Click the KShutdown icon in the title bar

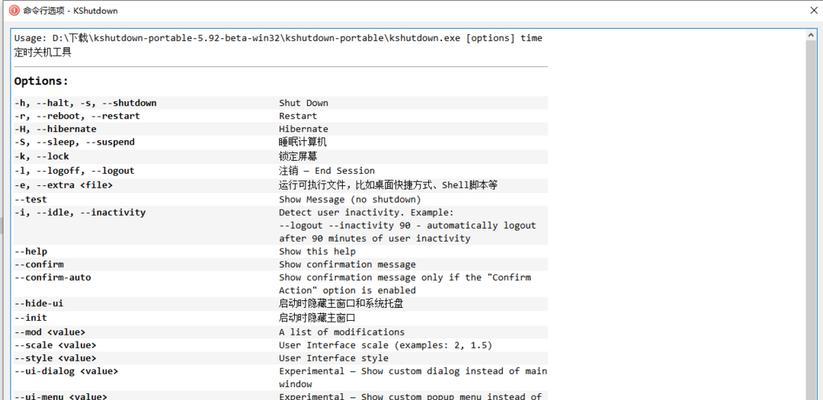(x=15, y=10)
